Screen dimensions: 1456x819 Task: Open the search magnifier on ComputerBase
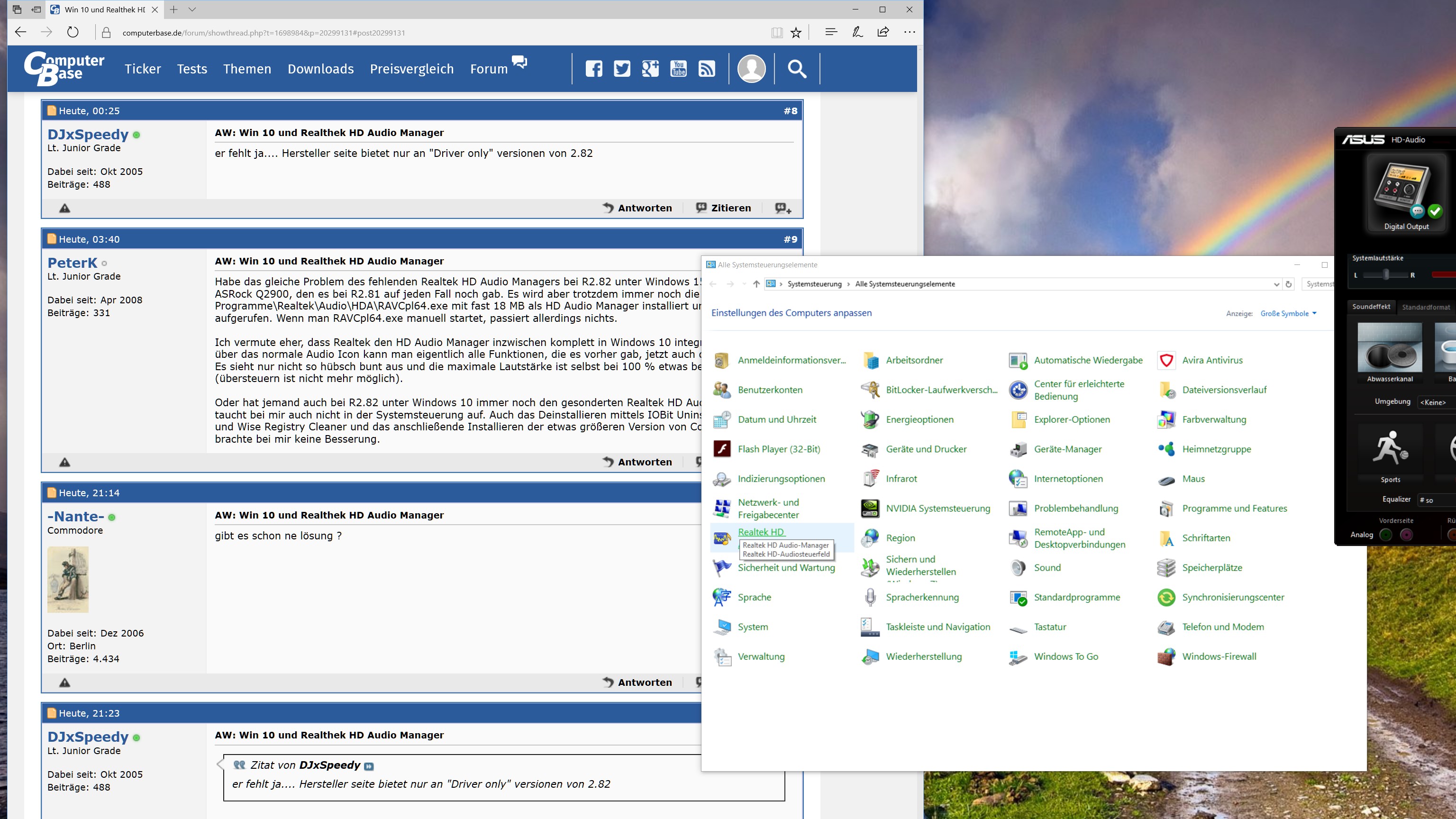797,69
